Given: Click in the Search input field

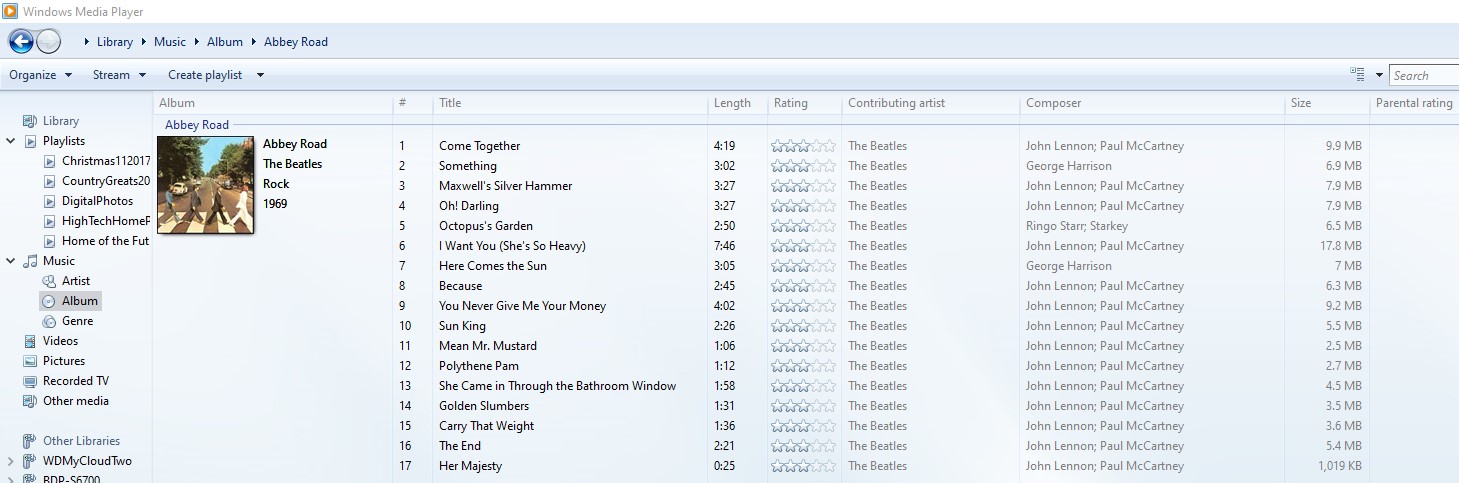Looking at the screenshot, I should tap(1424, 75).
